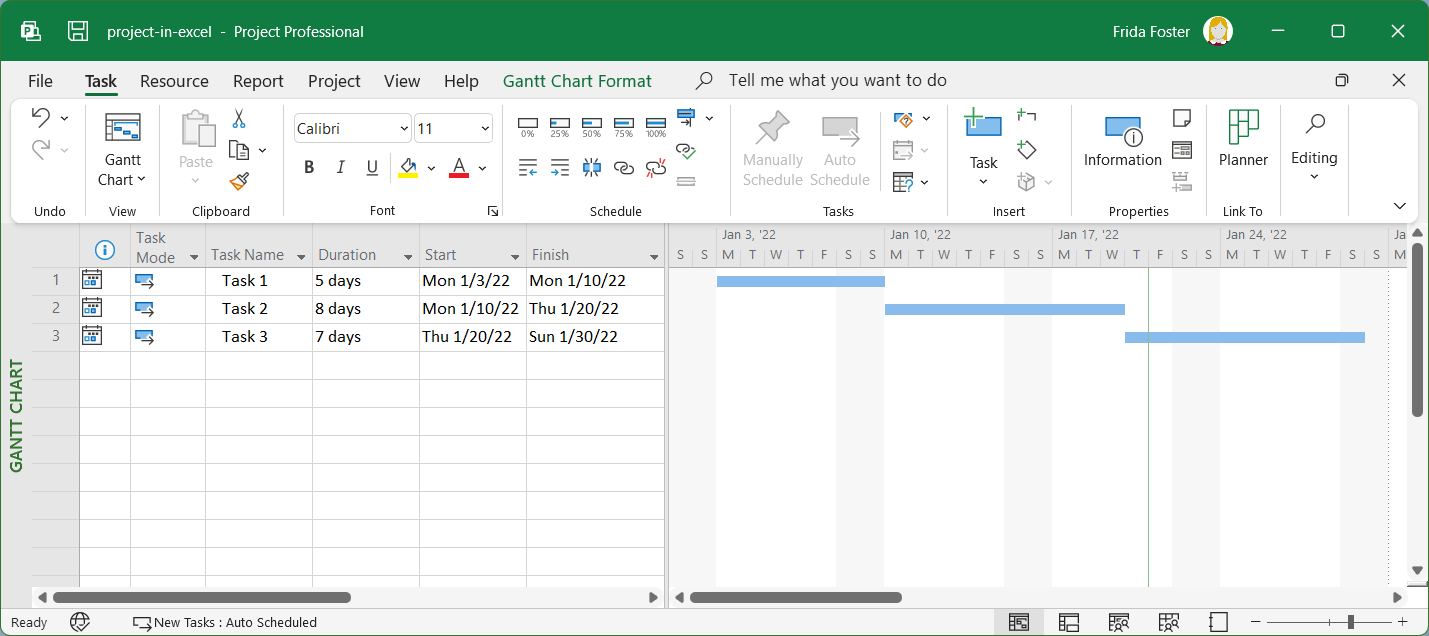Switch to the Resource tab
Image resolution: width=1429 pixels, height=636 pixels.
tap(174, 81)
